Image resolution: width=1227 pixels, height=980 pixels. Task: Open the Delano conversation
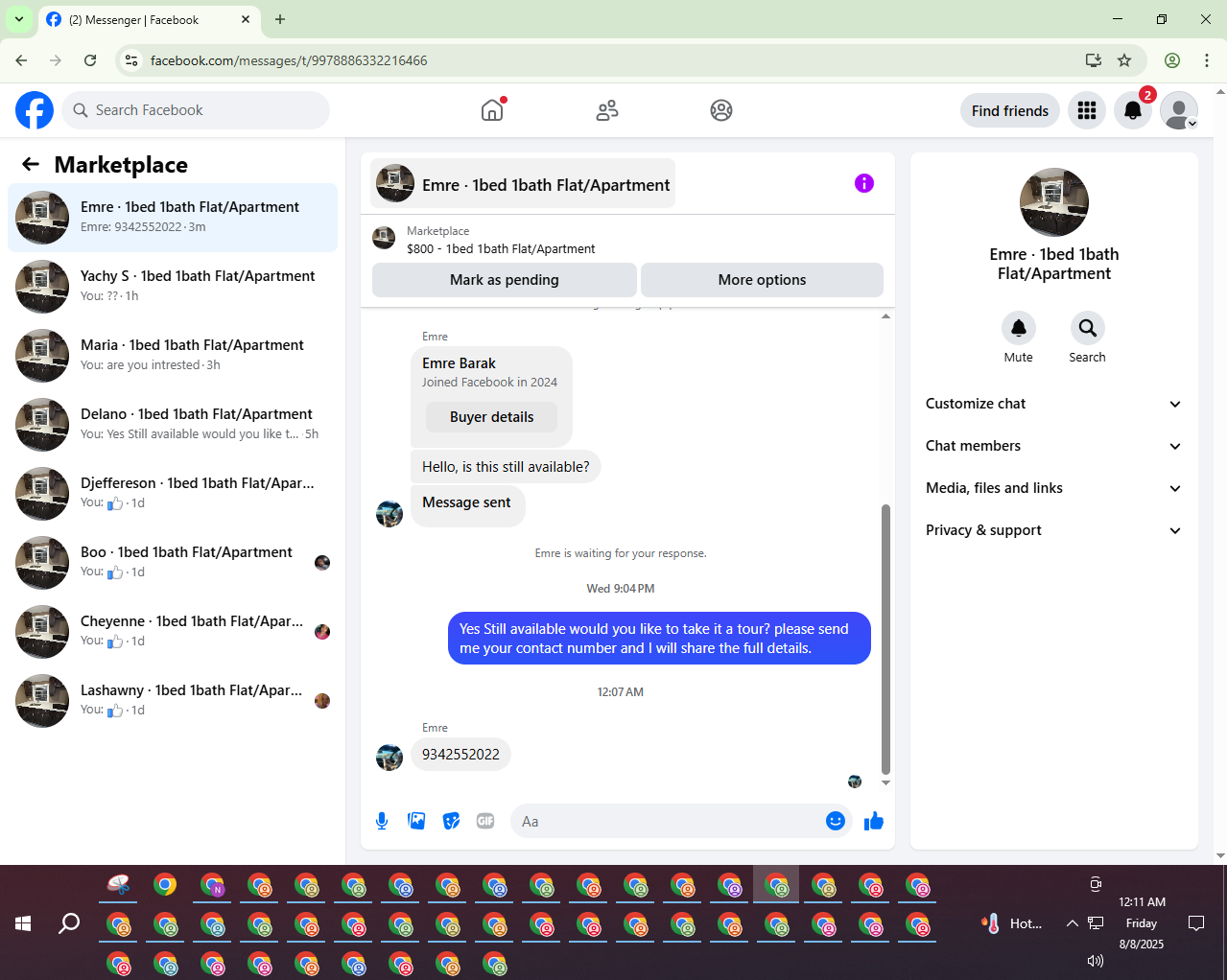pyautogui.click(x=173, y=425)
